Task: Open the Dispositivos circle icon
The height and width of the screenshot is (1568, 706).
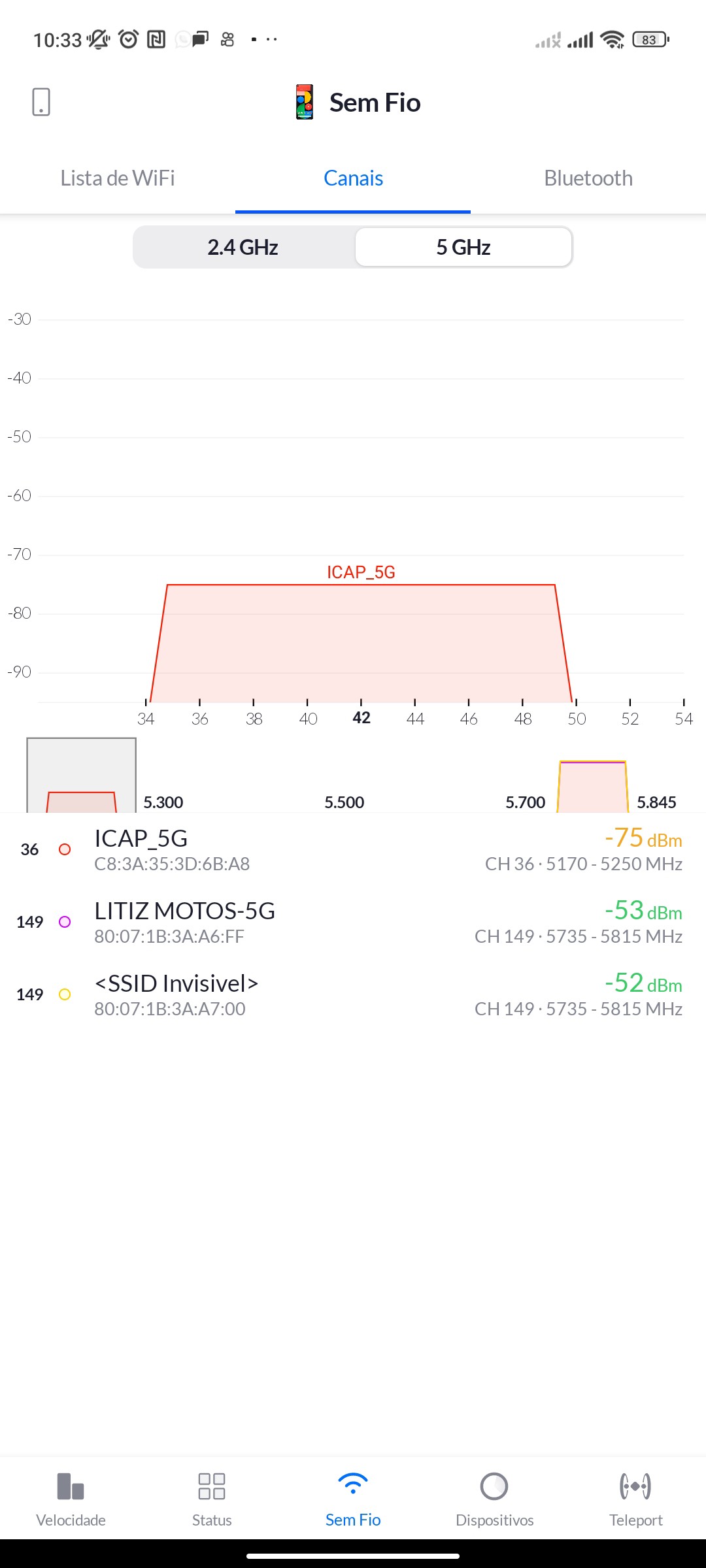Action: coord(494,1486)
